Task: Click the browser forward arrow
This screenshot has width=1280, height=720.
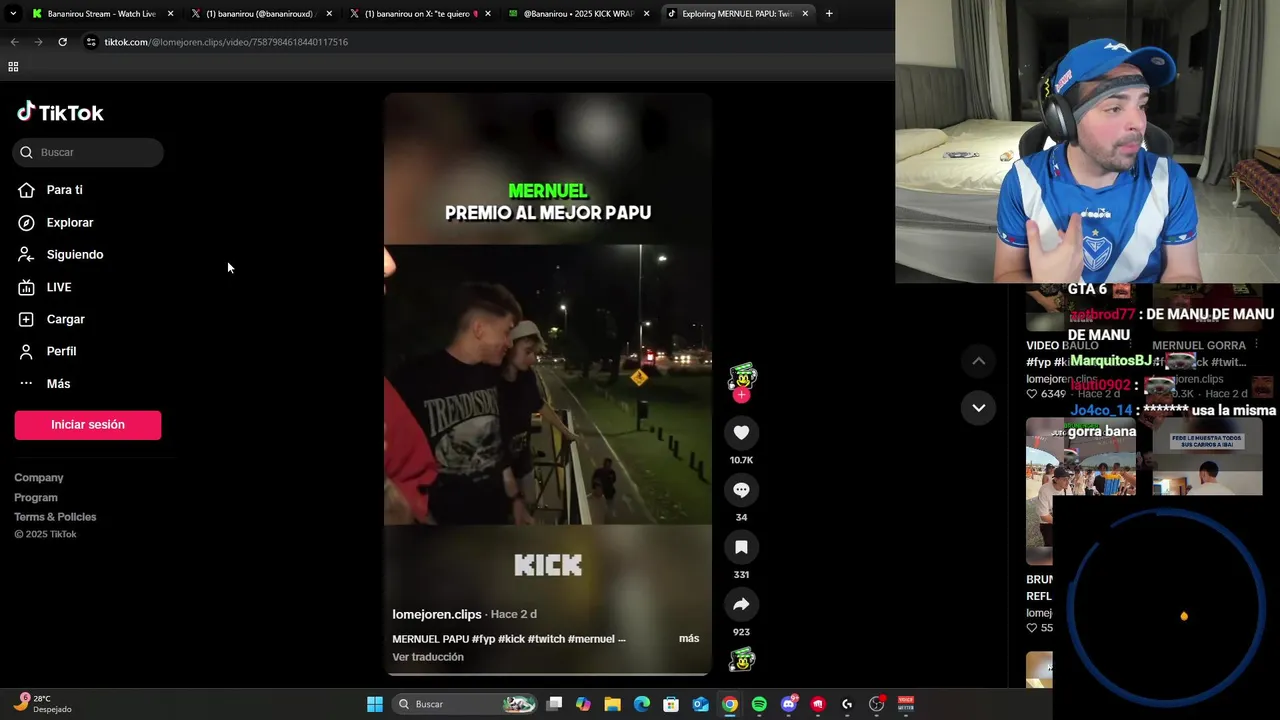Action: point(38,42)
